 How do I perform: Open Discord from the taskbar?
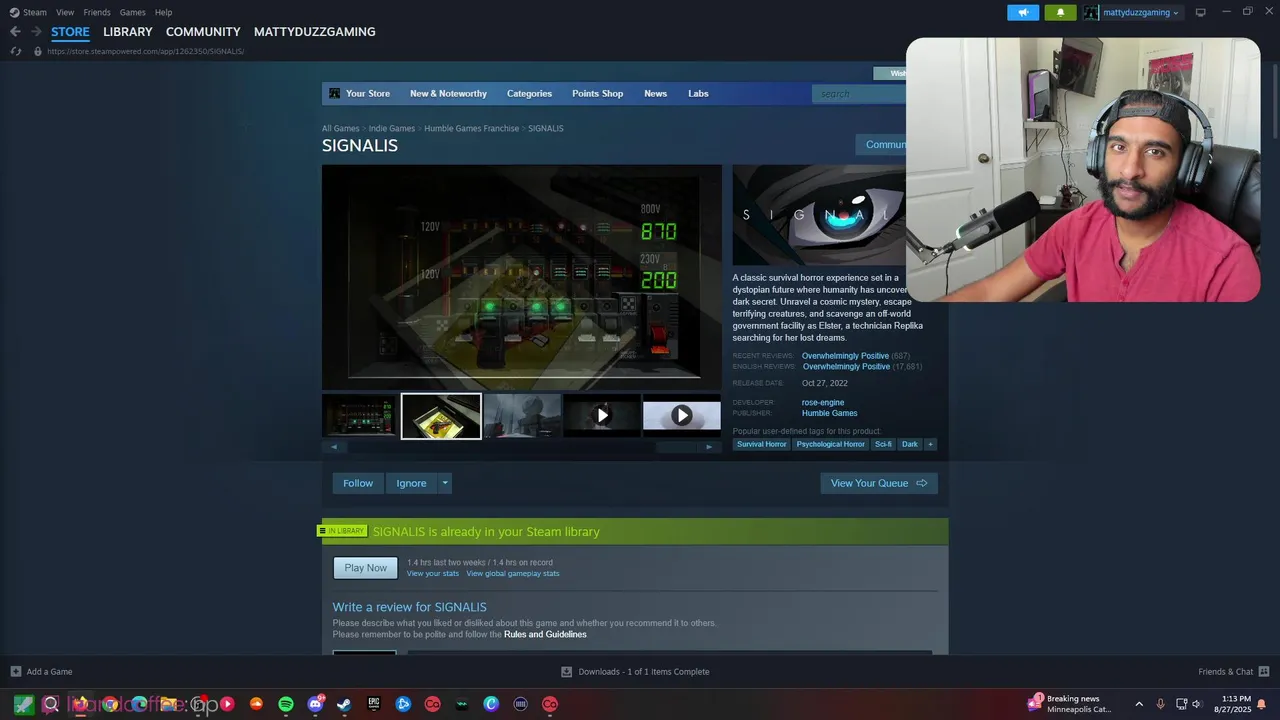(316, 704)
